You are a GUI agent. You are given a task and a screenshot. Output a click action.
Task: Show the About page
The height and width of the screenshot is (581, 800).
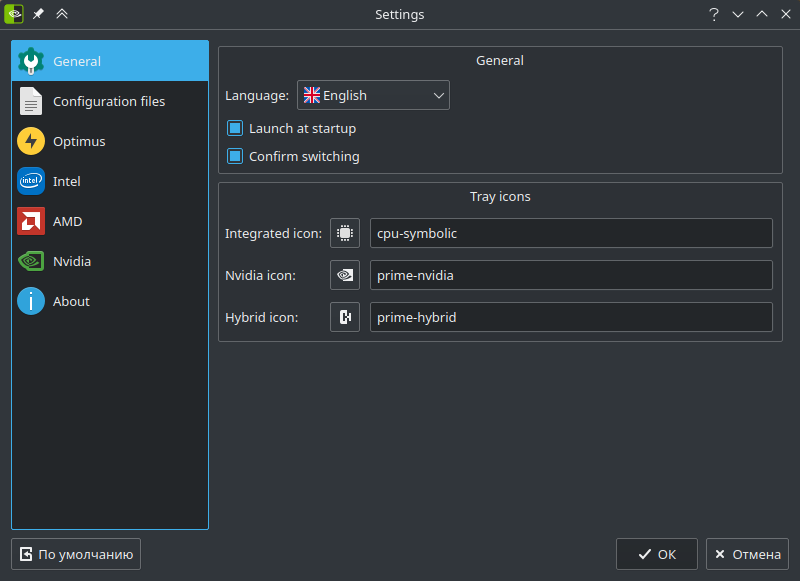(110, 301)
